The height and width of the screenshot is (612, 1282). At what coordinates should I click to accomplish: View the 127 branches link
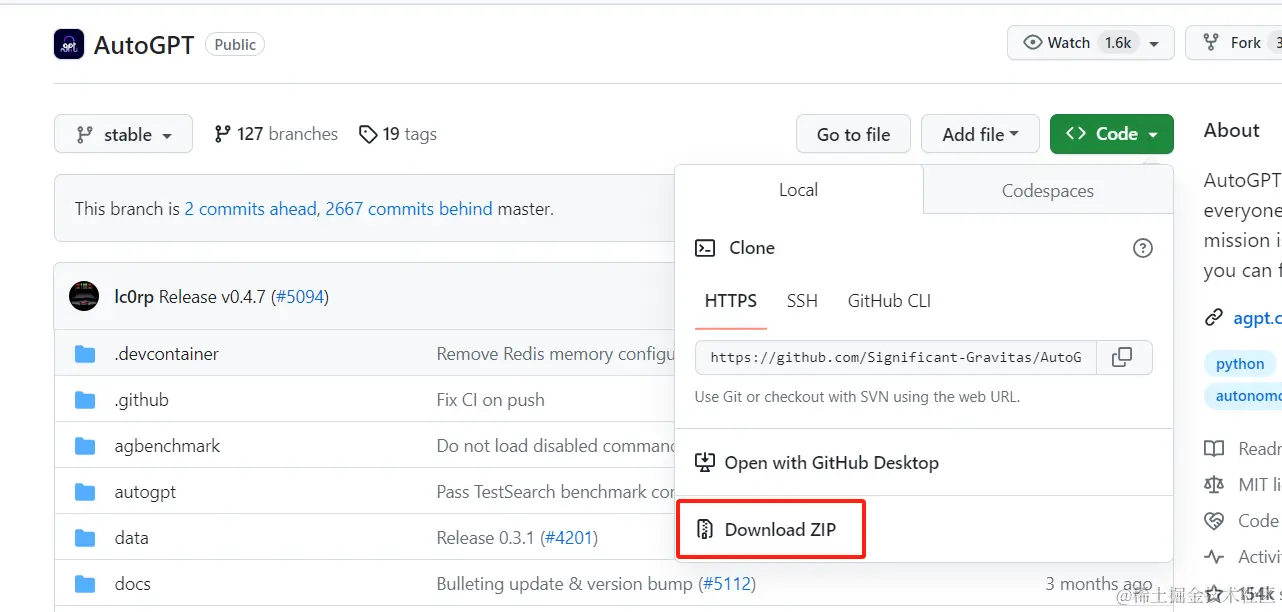276,134
